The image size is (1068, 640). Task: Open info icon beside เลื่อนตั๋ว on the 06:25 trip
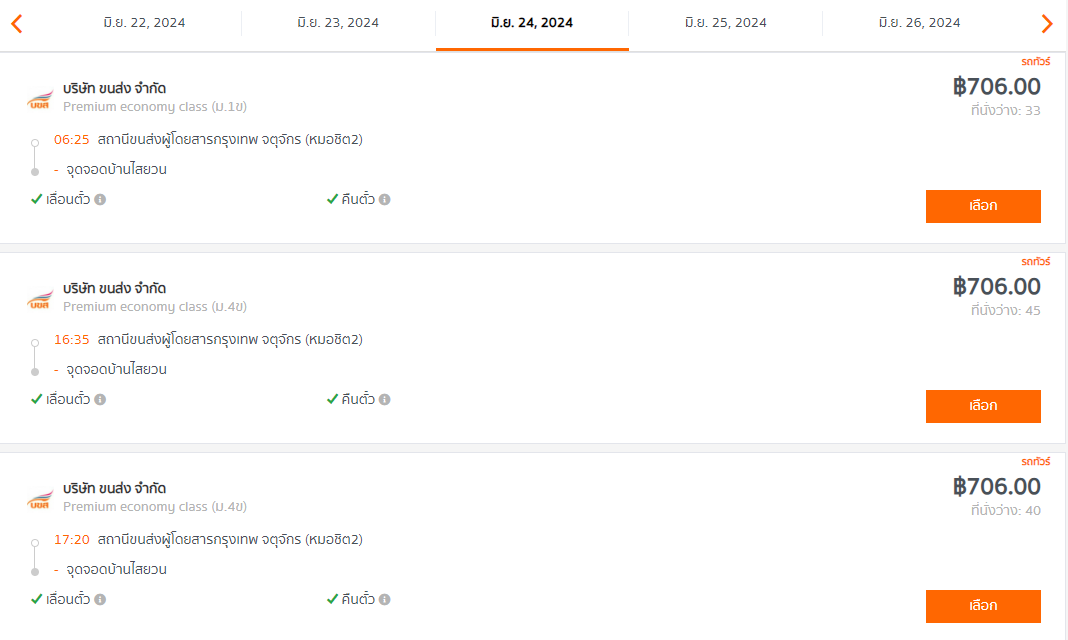pyautogui.click(x=100, y=199)
